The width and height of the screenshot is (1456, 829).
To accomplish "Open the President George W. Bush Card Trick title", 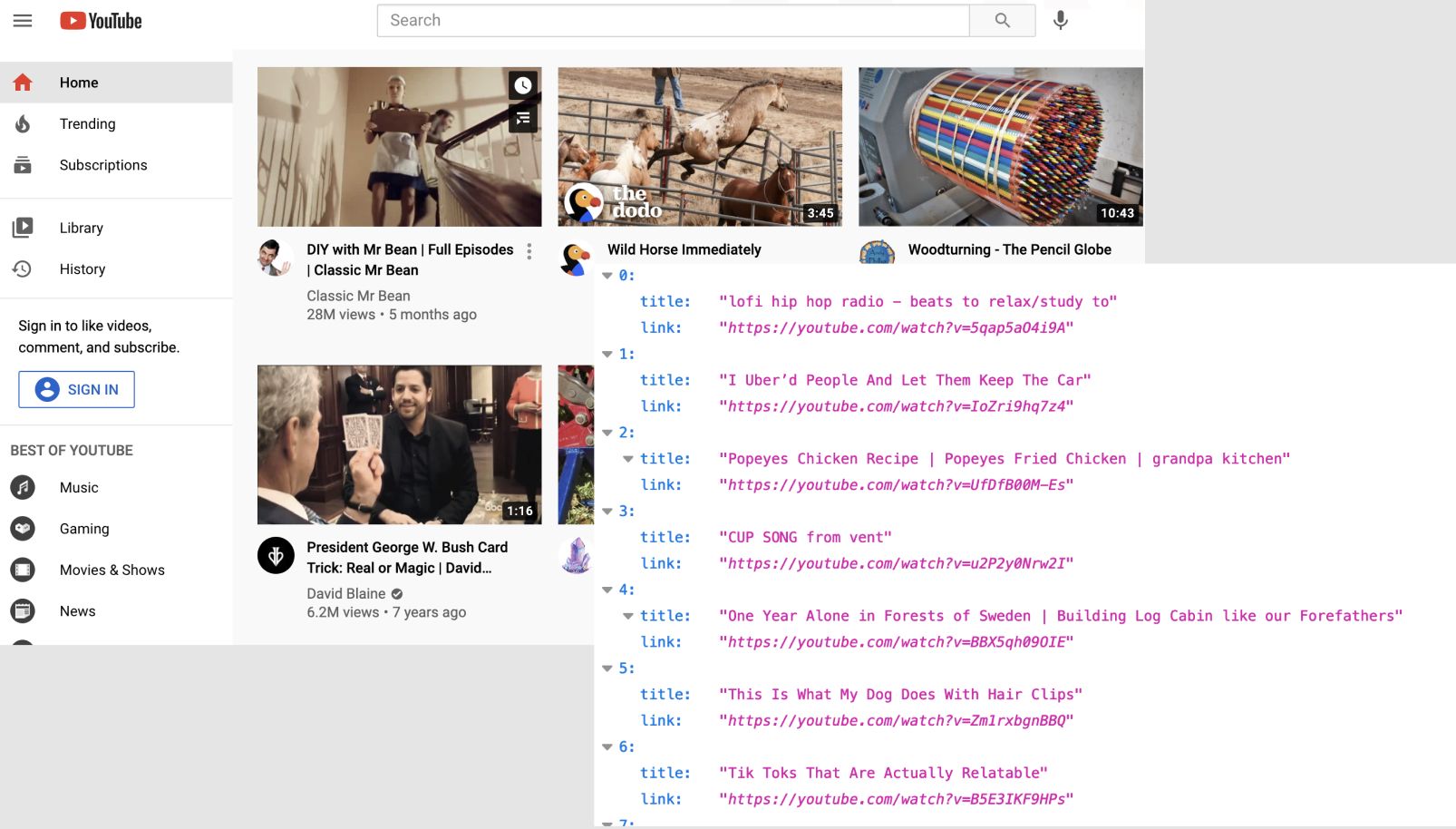I will pyautogui.click(x=407, y=558).
